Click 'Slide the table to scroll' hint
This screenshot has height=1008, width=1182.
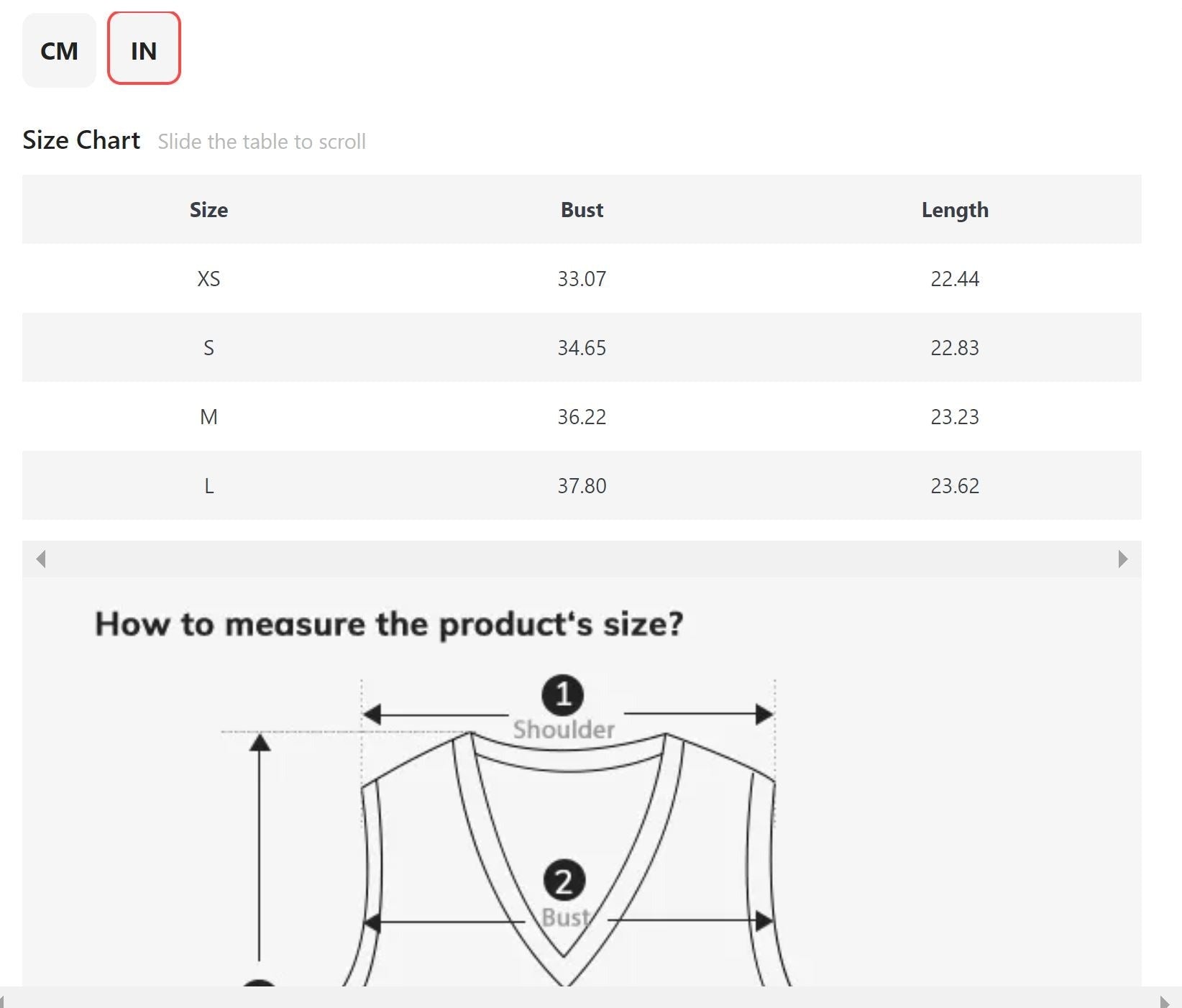262,142
